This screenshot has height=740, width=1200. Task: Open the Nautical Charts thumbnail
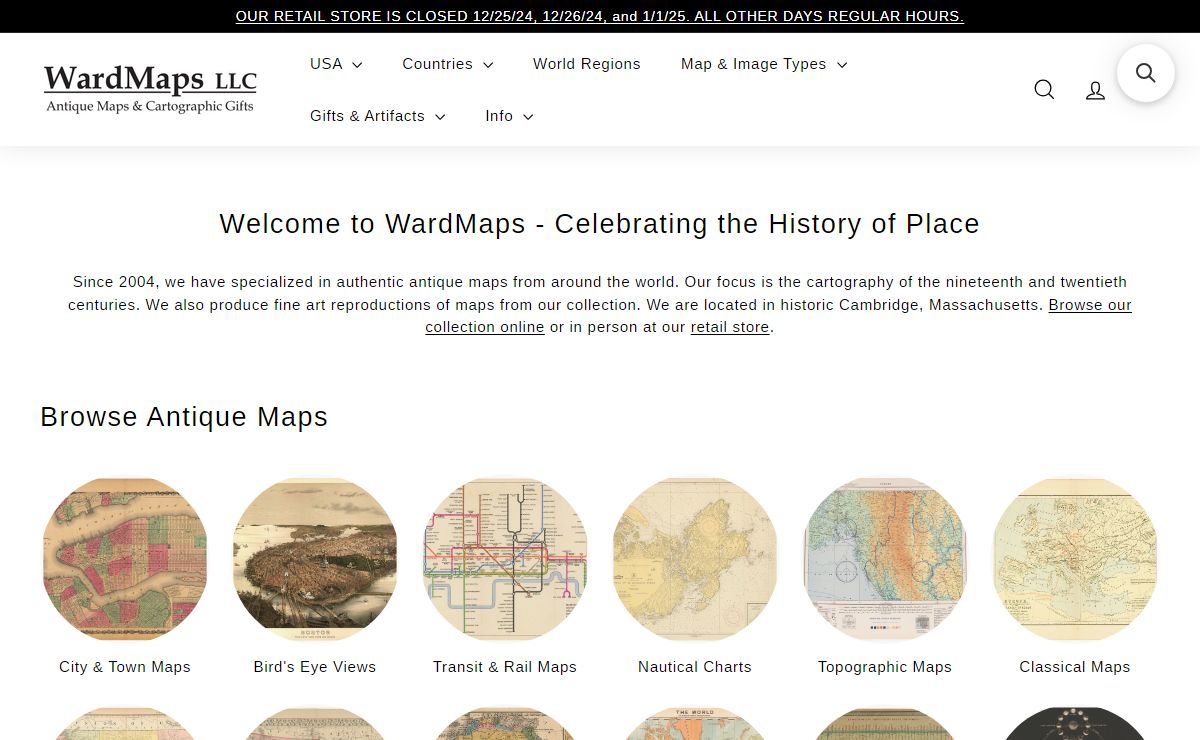pos(695,559)
